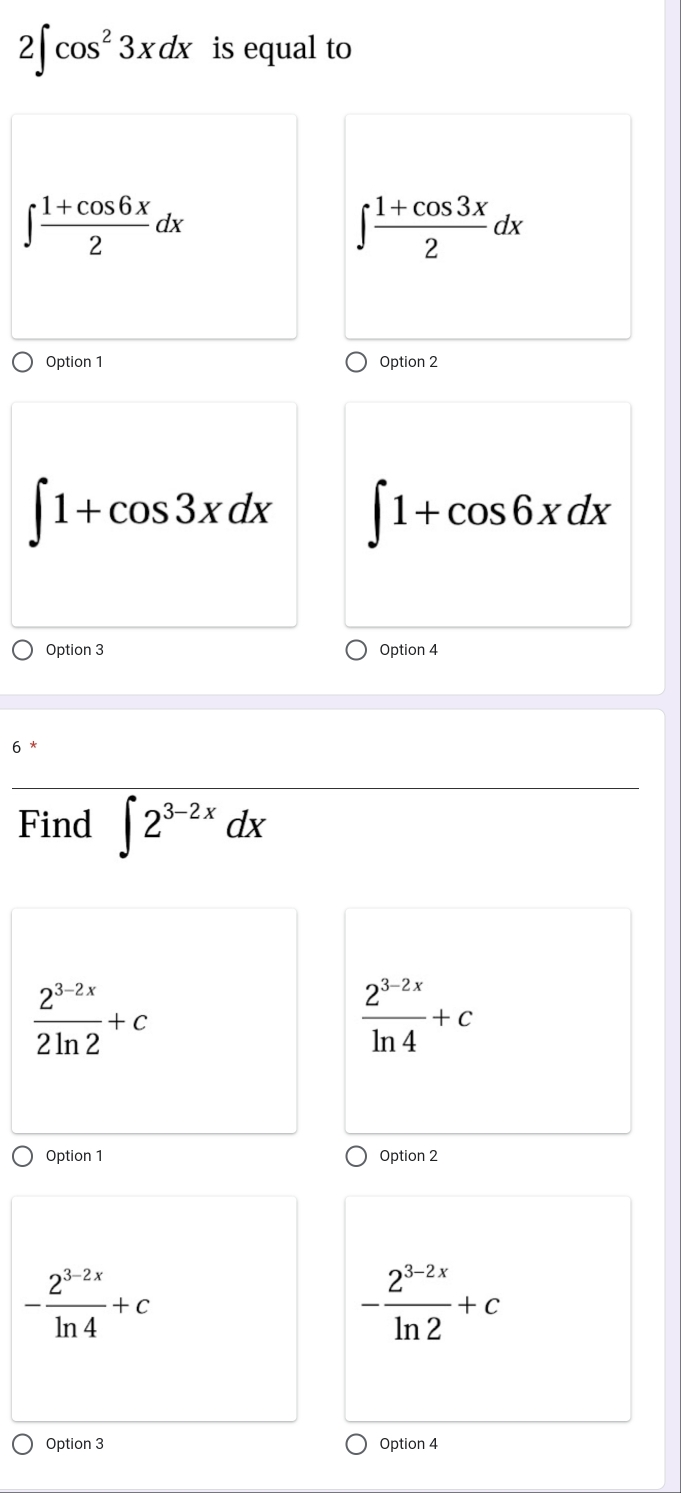Click the positive answer image over ln 4
This screenshot has width=681, height=1493.
tap(488, 1020)
